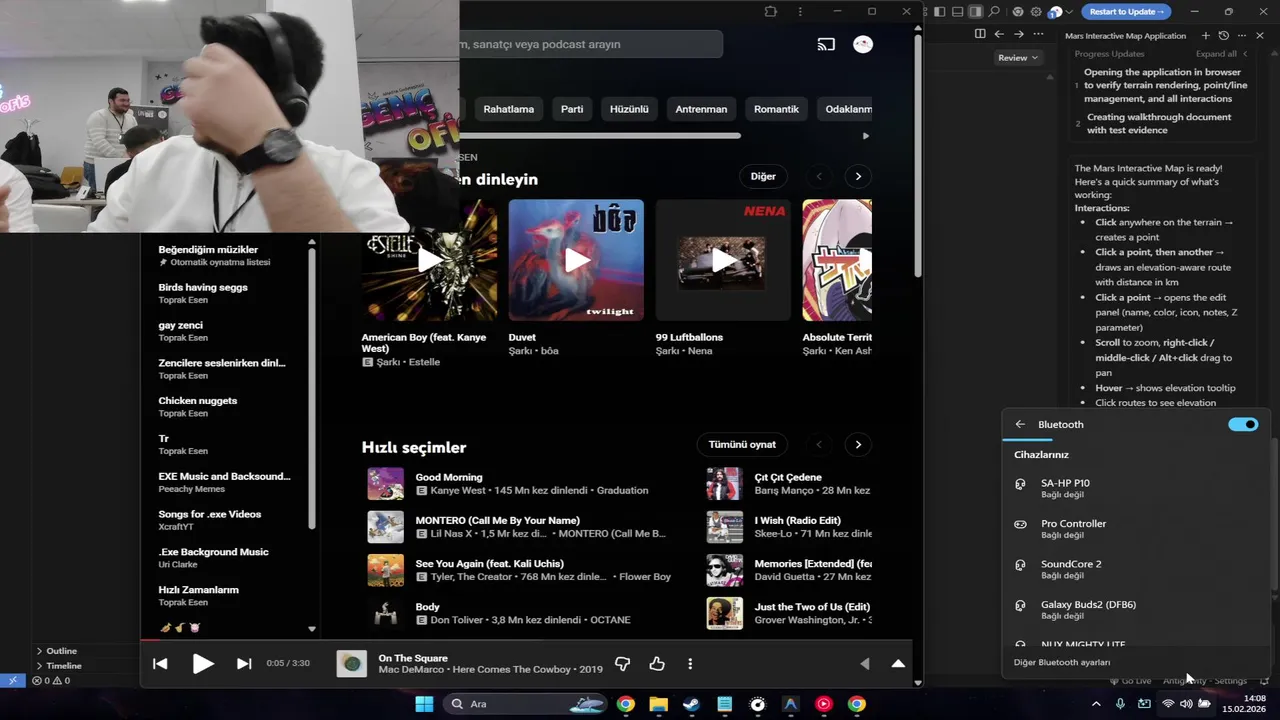Click Tümünü oynat button
This screenshot has width=1280, height=720.
[742, 444]
